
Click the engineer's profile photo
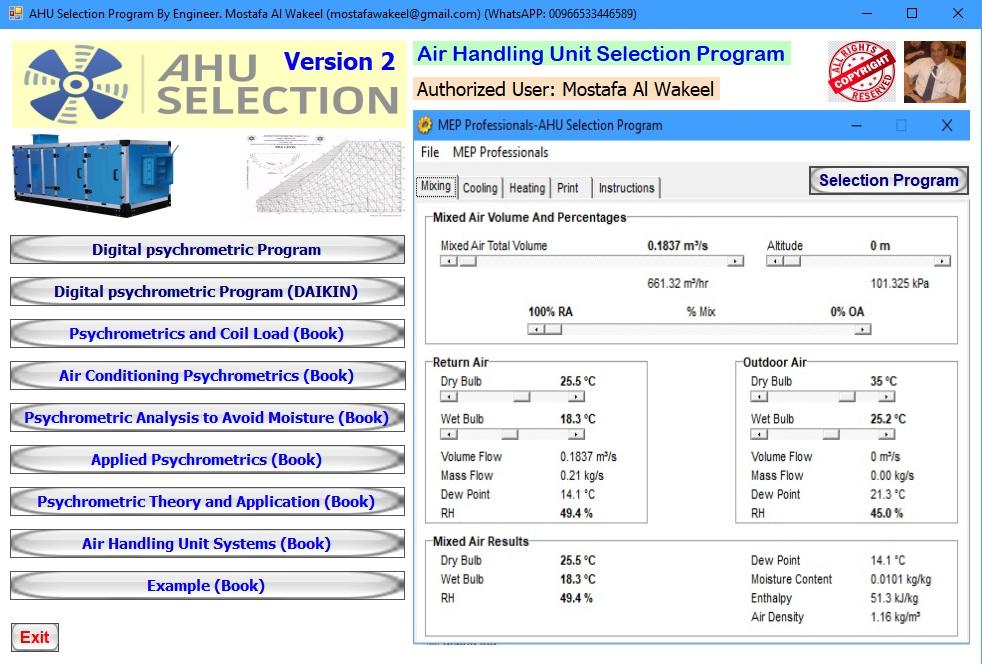coord(934,73)
